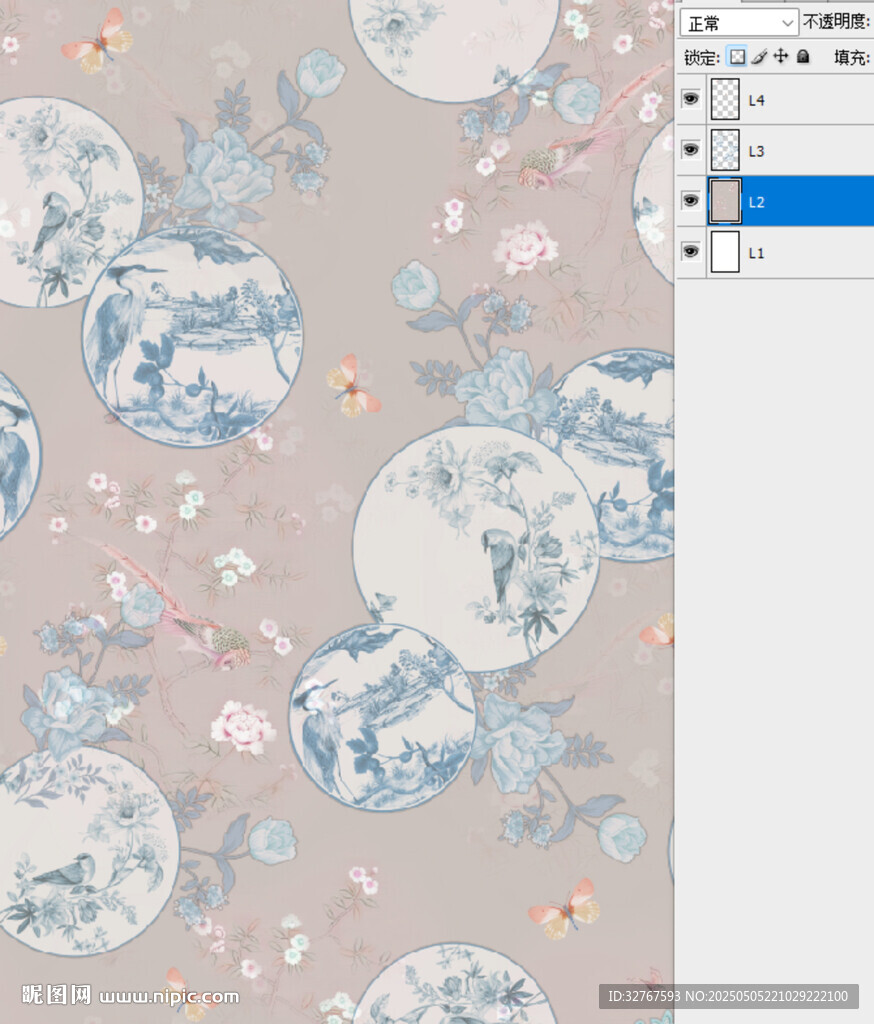
Task: Select layer name L1
Action: tap(756, 253)
